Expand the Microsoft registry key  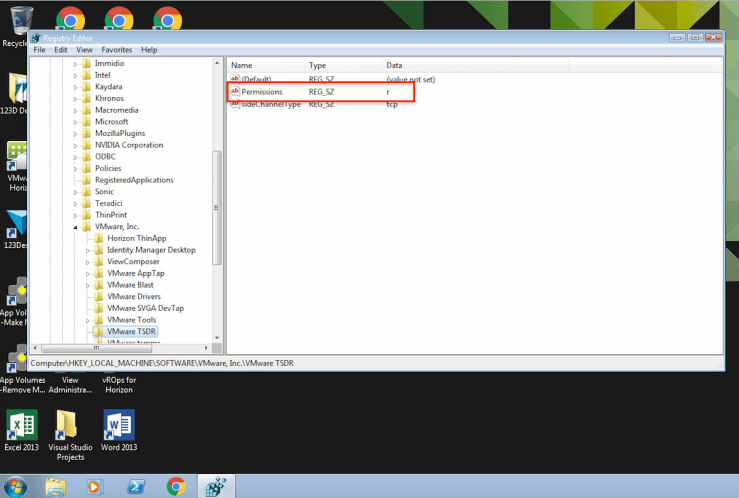(75, 122)
